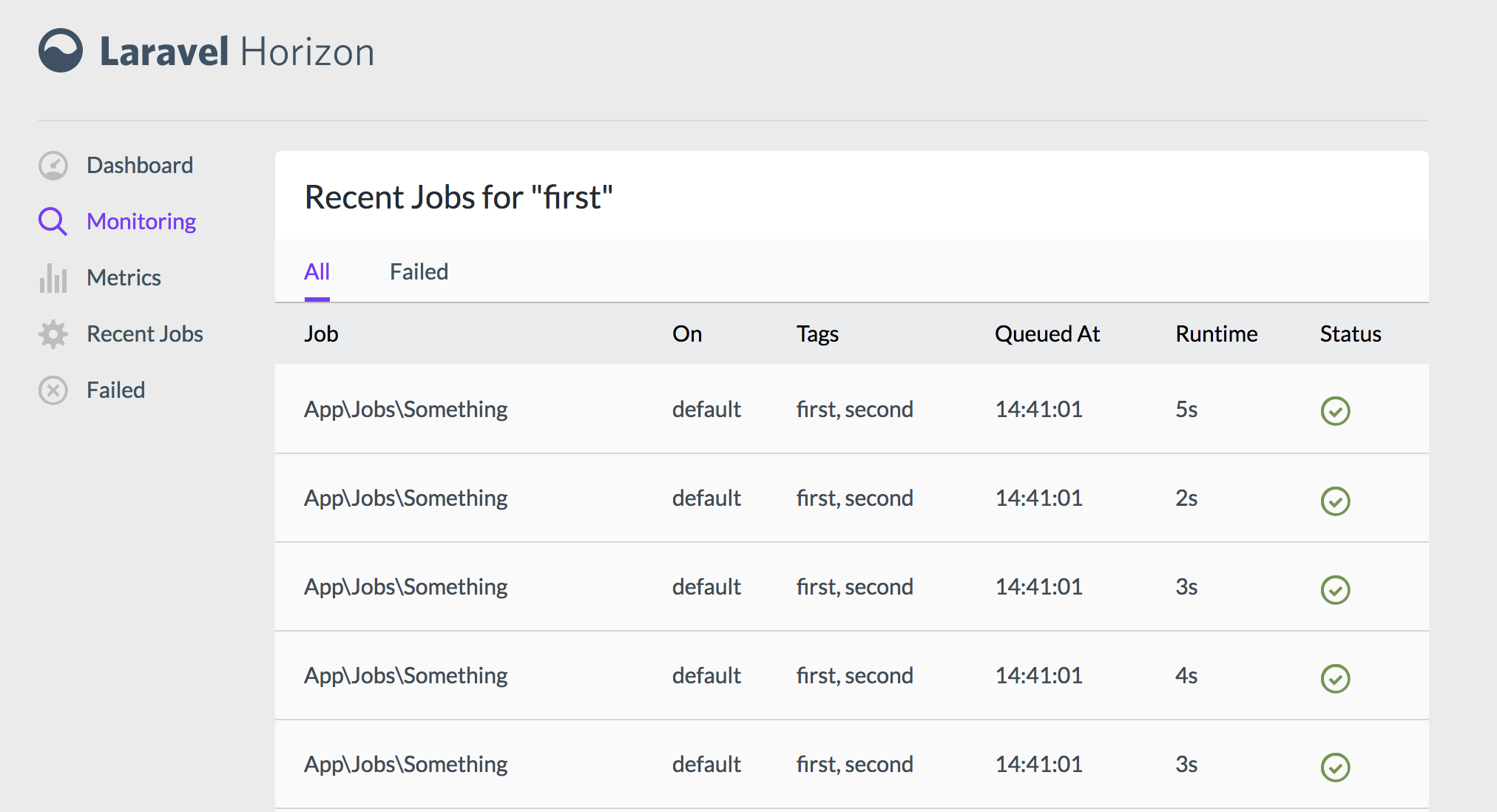Switch to the All jobs tab
The height and width of the screenshot is (812, 1497).
tap(317, 272)
